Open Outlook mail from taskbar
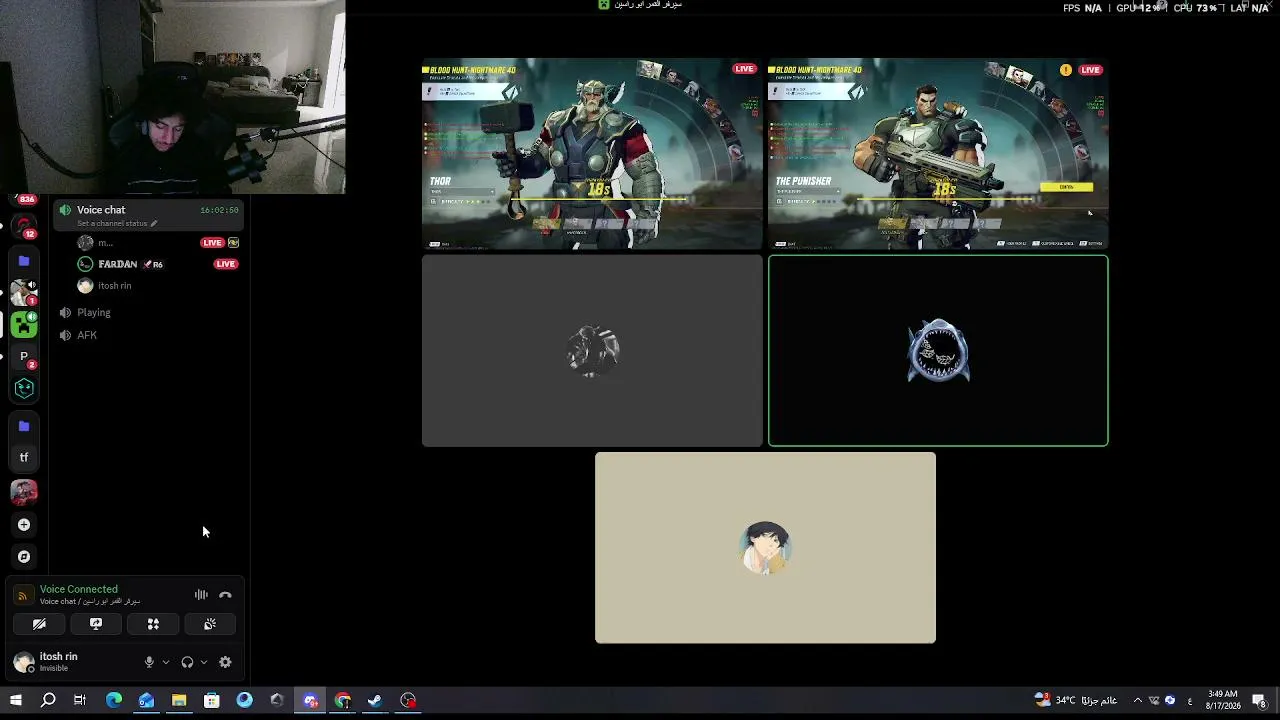1280x720 pixels. point(146,701)
